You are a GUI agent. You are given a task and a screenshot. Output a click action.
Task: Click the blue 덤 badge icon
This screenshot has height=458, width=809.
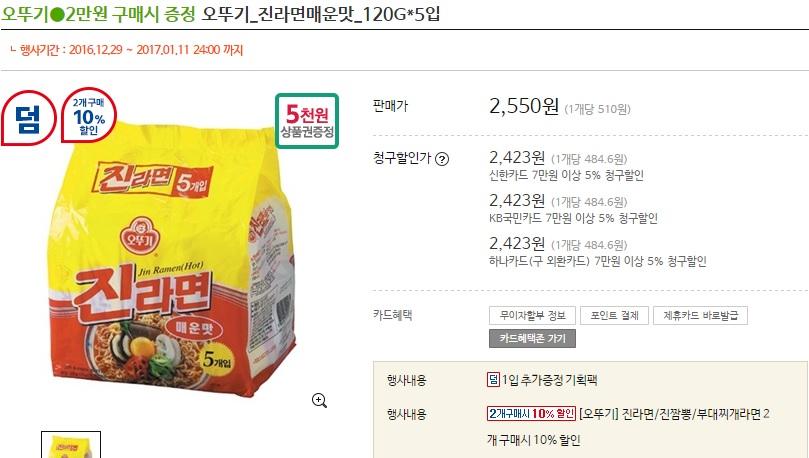(28, 118)
